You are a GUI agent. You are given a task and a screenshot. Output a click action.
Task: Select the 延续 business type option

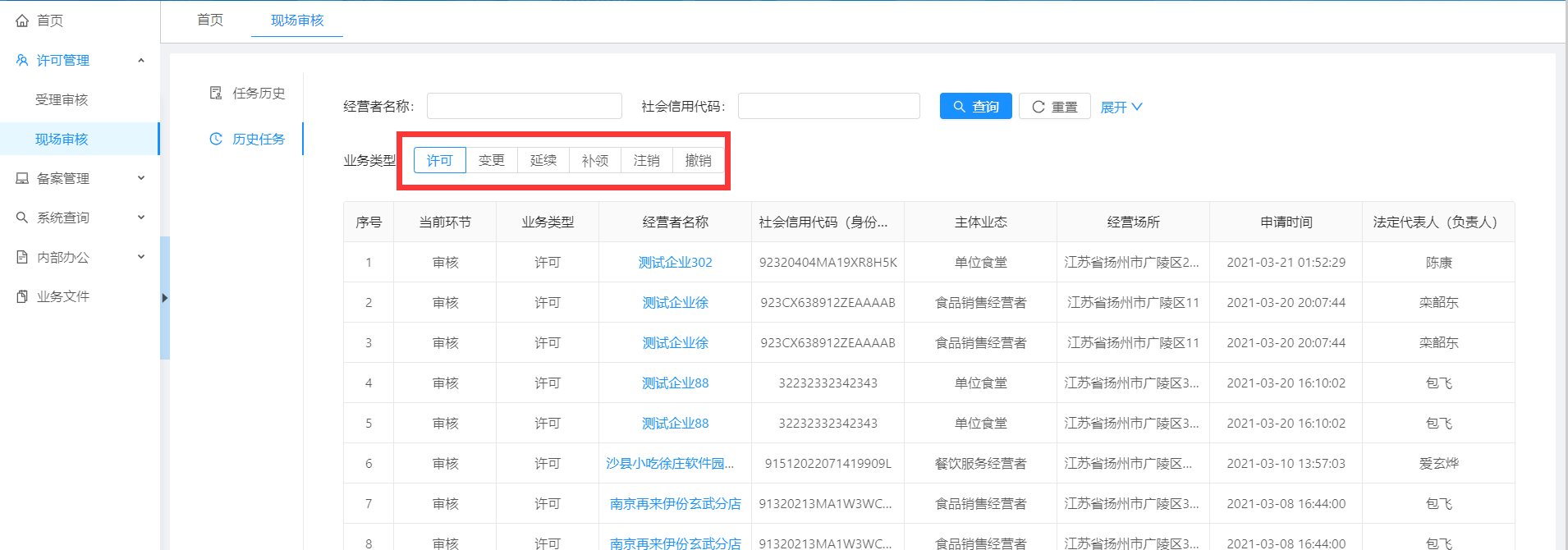click(543, 160)
